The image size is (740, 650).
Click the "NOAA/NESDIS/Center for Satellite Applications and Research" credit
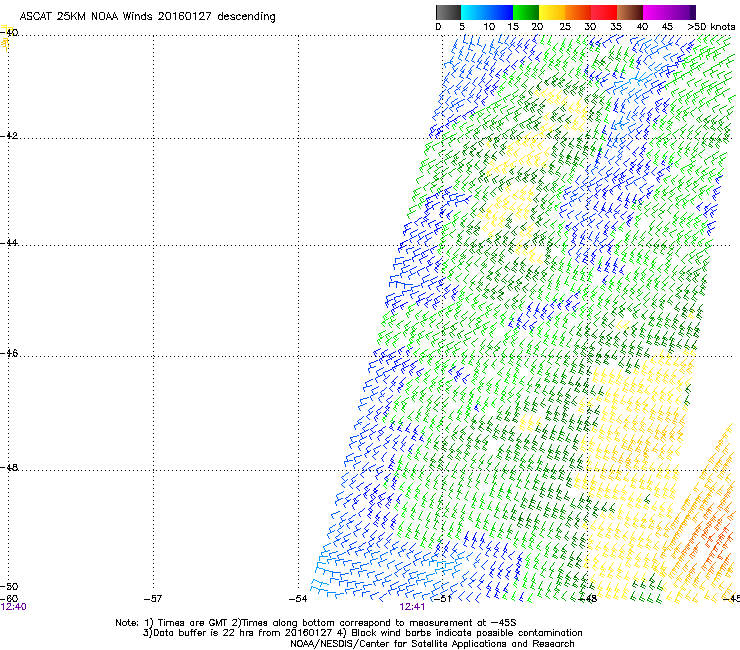coord(432,644)
